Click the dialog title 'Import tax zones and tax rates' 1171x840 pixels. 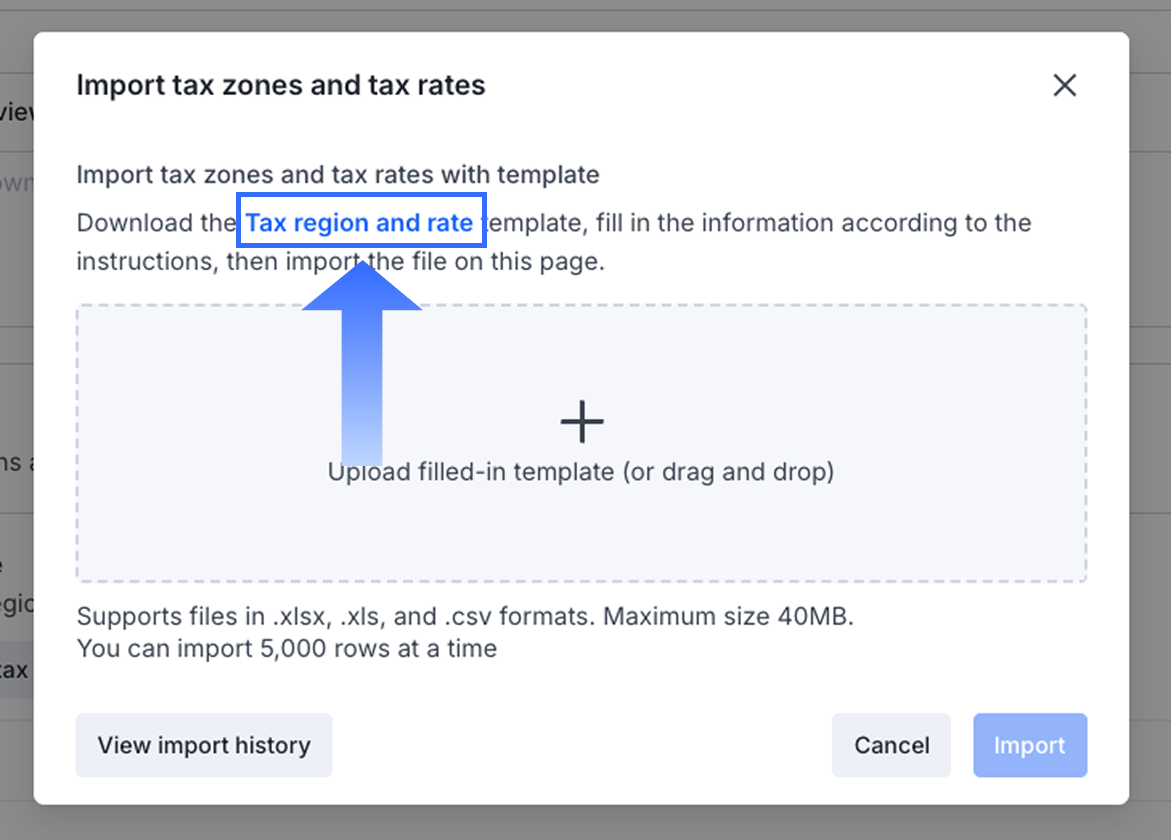[281, 86]
